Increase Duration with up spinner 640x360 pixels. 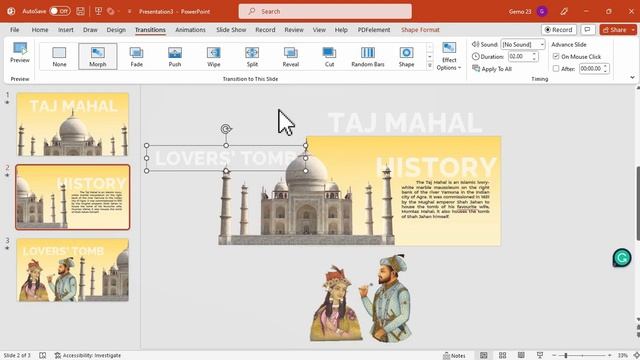(x=534, y=54)
